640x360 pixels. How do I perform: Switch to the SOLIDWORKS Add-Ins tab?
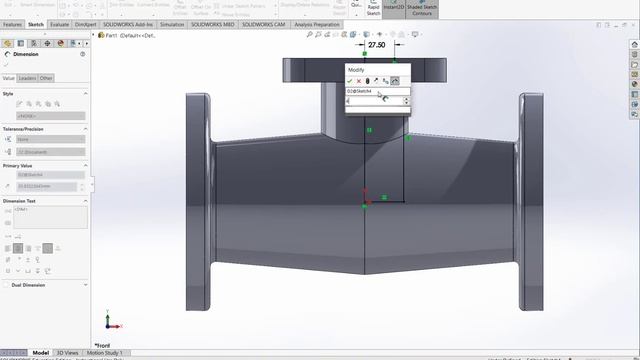[x=128, y=24]
